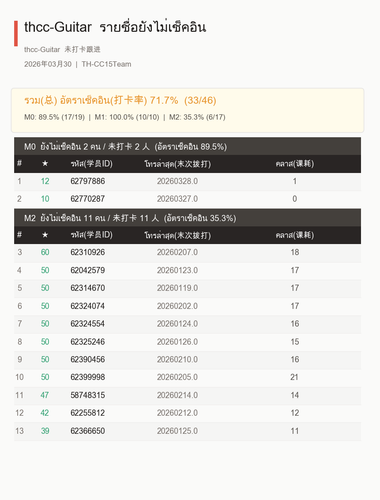Click last call date '20260214.0'
Viewport: 380px width, 500px height.
(x=177, y=395)
